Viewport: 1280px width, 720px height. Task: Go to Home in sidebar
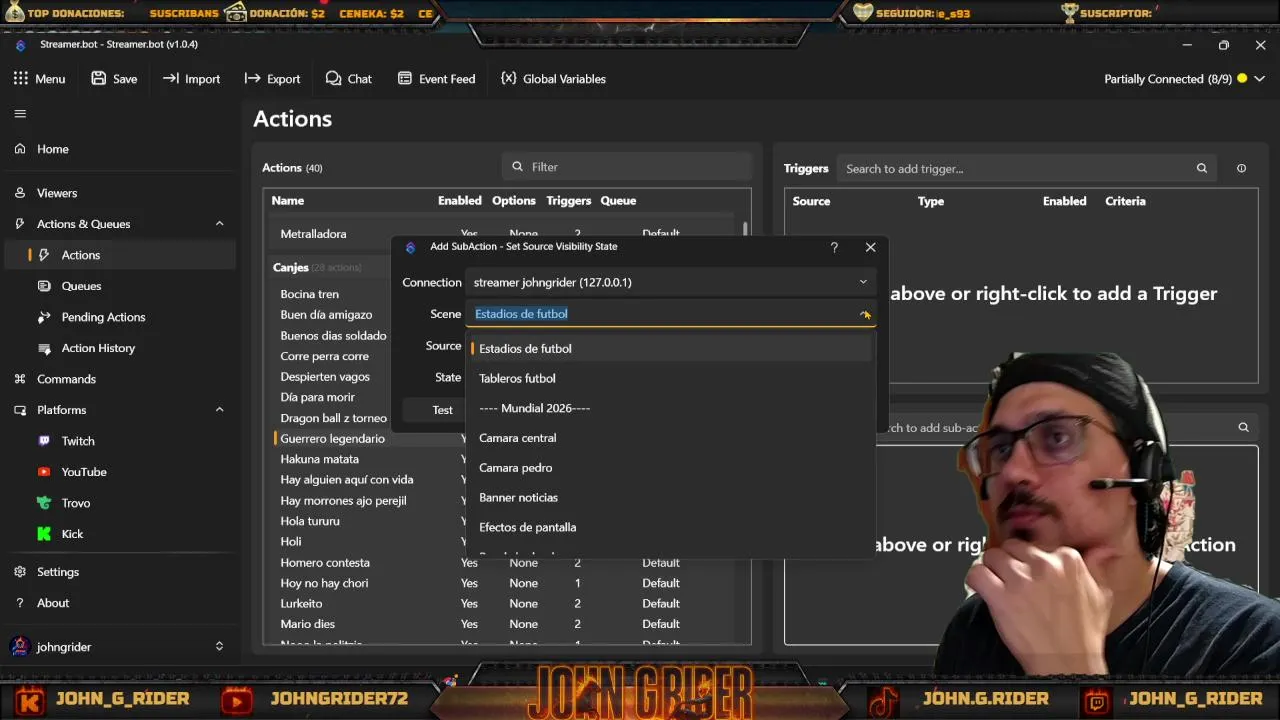118,149
